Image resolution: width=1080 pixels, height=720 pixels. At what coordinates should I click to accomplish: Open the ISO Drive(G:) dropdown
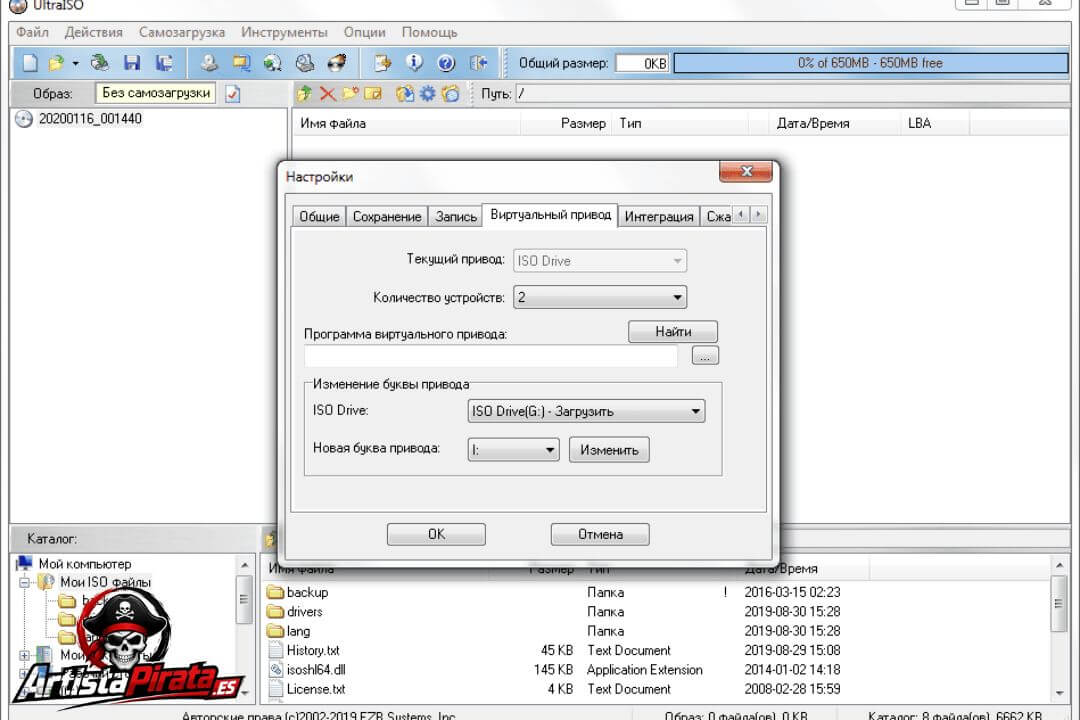point(586,411)
